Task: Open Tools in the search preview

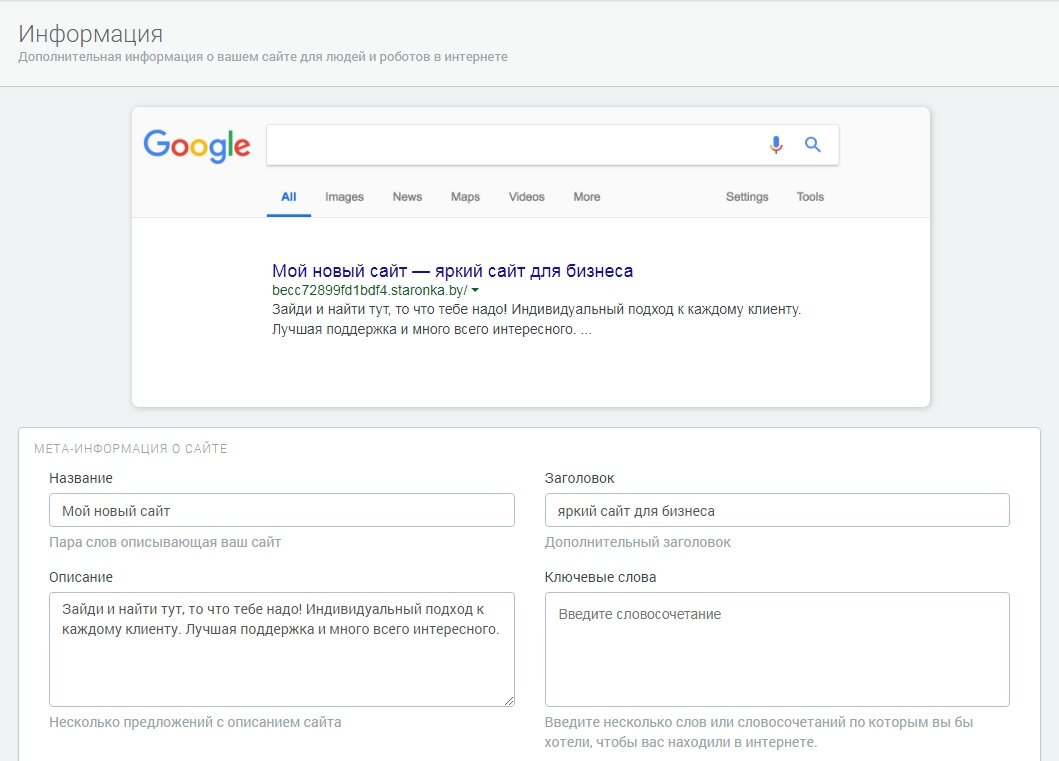Action: tap(810, 197)
